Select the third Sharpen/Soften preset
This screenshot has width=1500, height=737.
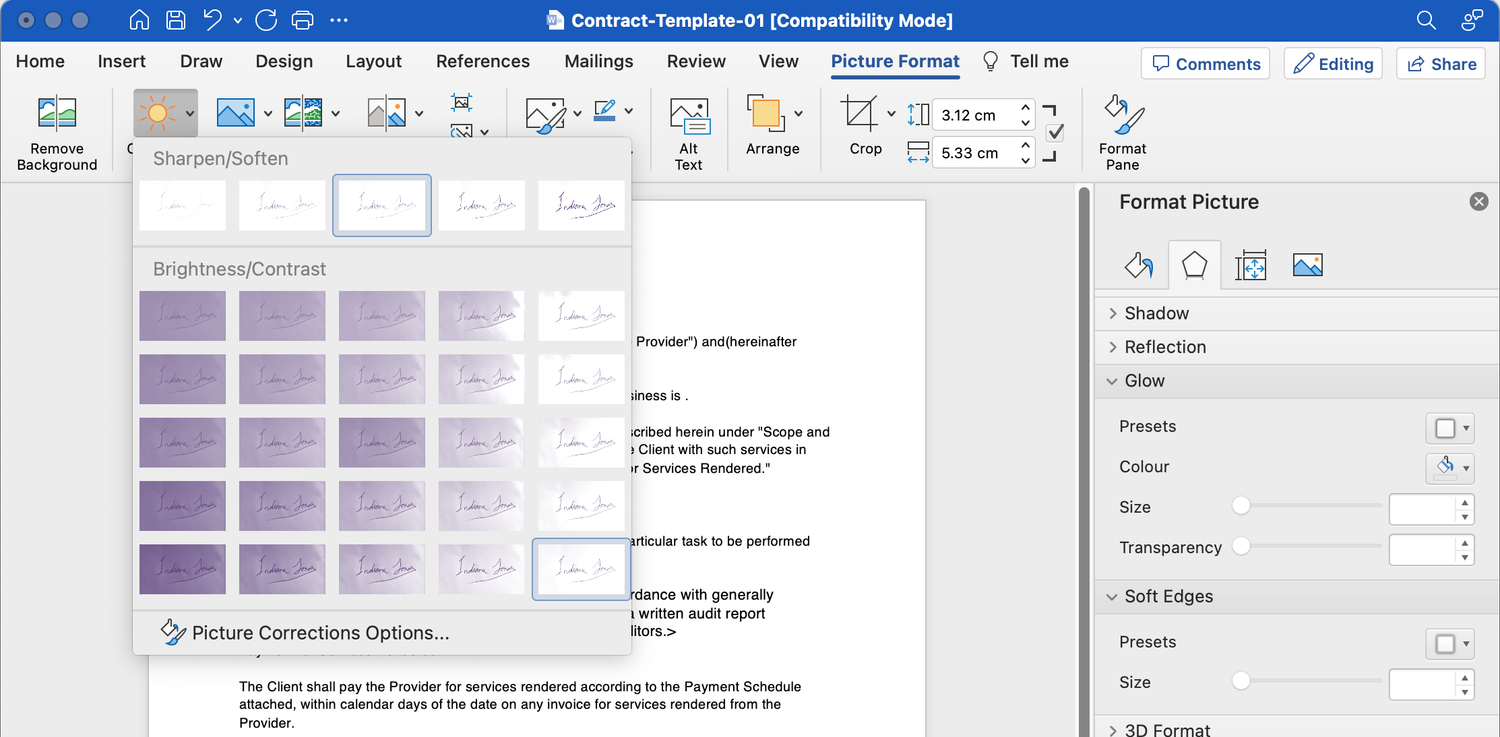(382, 205)
